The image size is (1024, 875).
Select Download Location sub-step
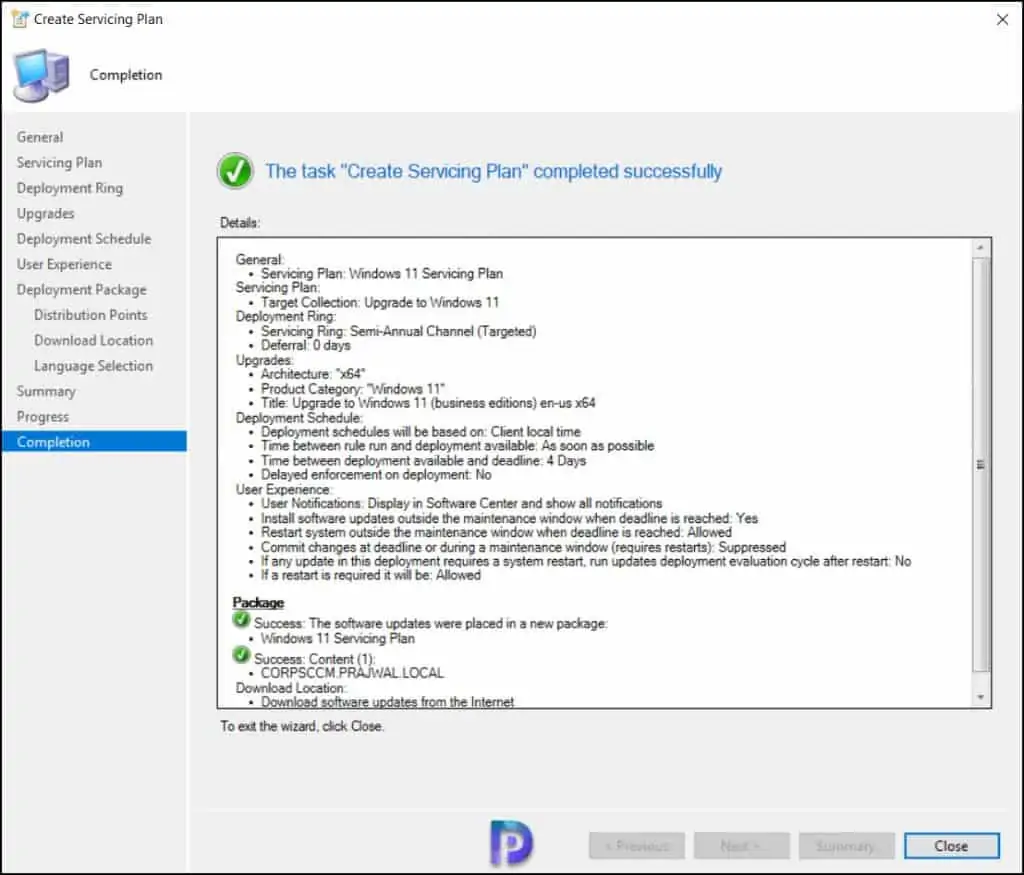pyautogui.click(x=93, y=340)
